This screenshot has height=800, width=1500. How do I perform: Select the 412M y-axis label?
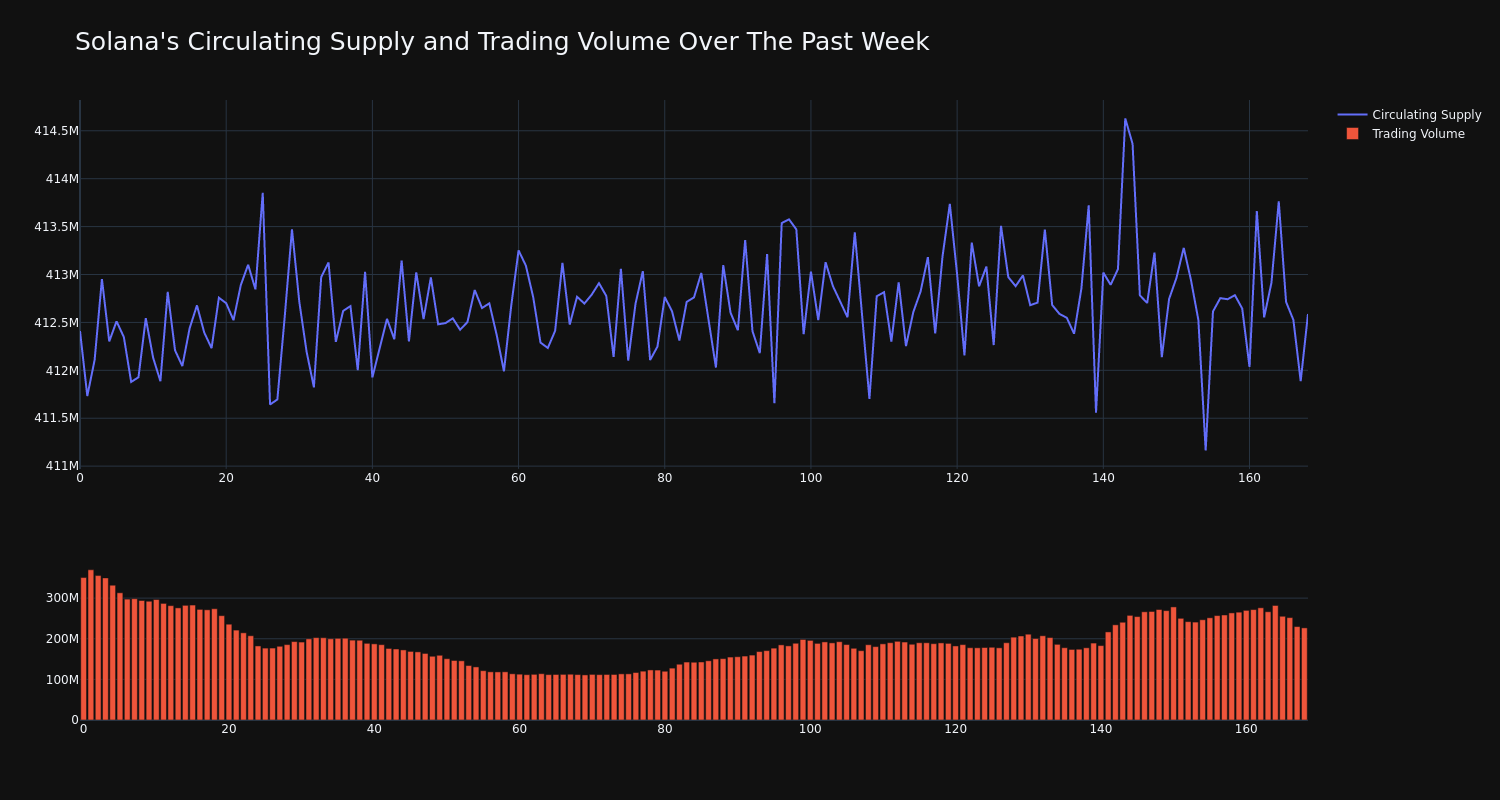62,371
